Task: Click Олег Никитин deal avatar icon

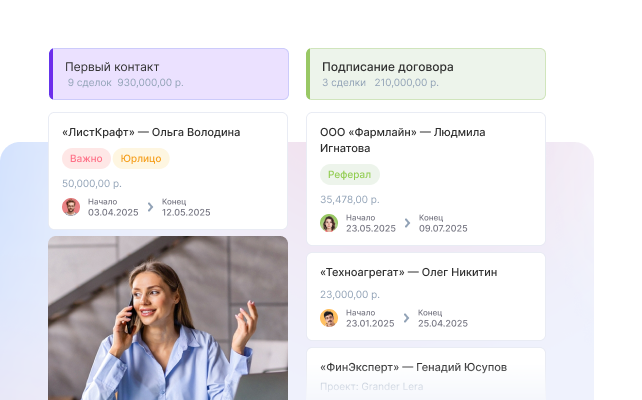Action: 329,318
